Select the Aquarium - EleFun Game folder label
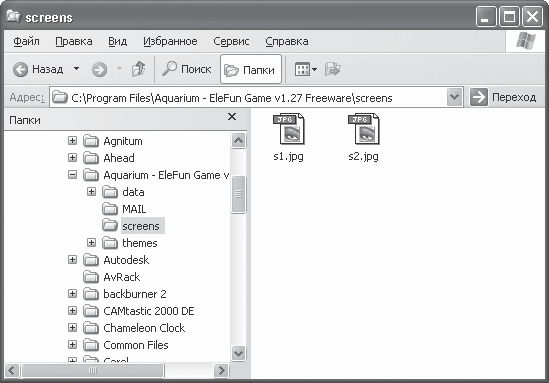Viewport: 549px width, 383px height. [x=166, y=175]
